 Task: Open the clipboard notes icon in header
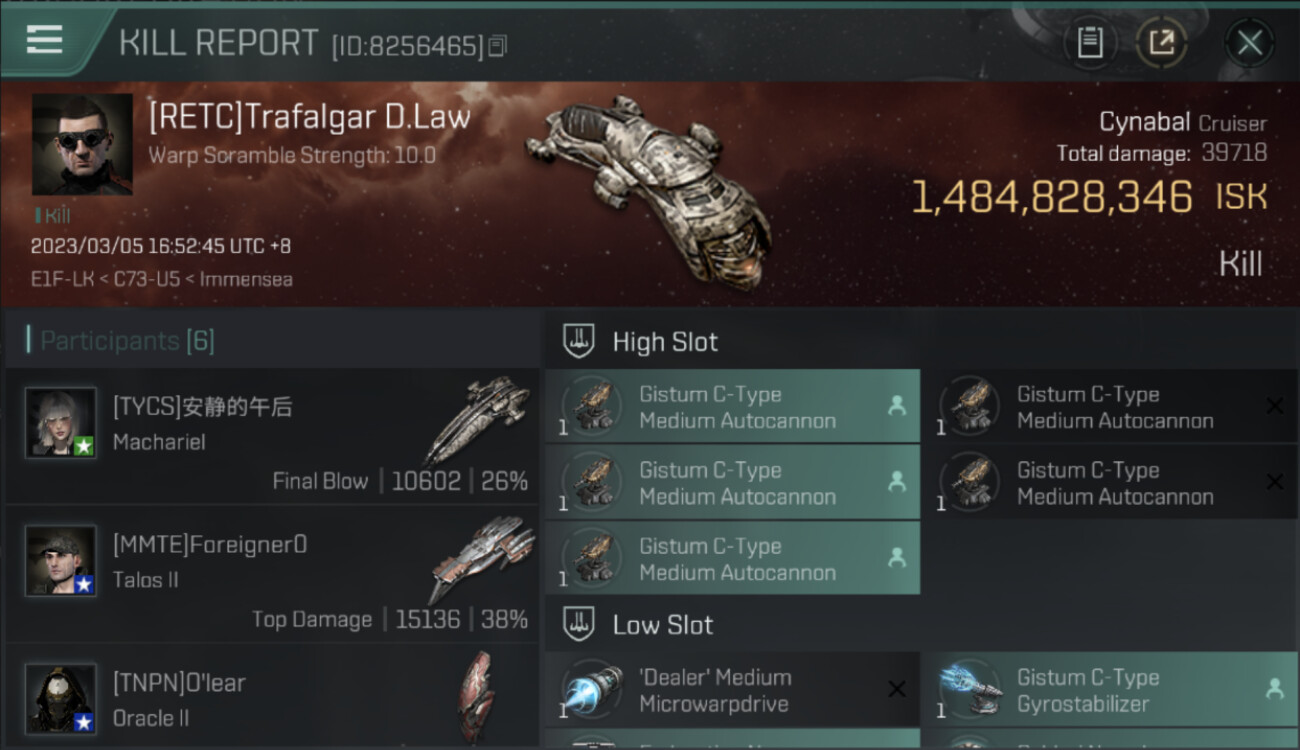point(1090,43)
